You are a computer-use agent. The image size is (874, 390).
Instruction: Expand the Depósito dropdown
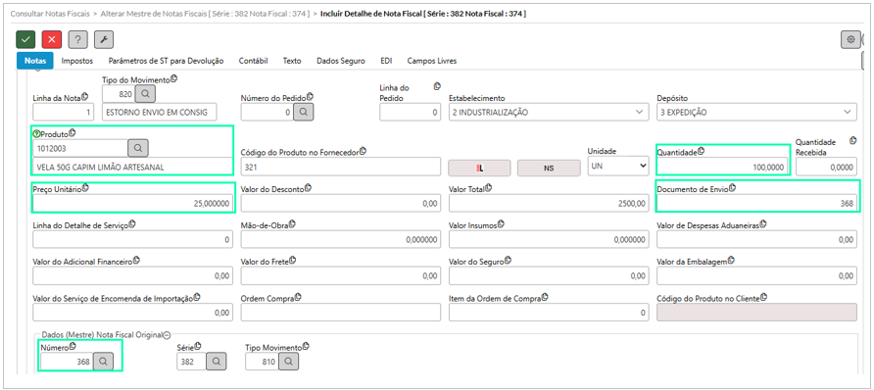[x=756, y=112]
